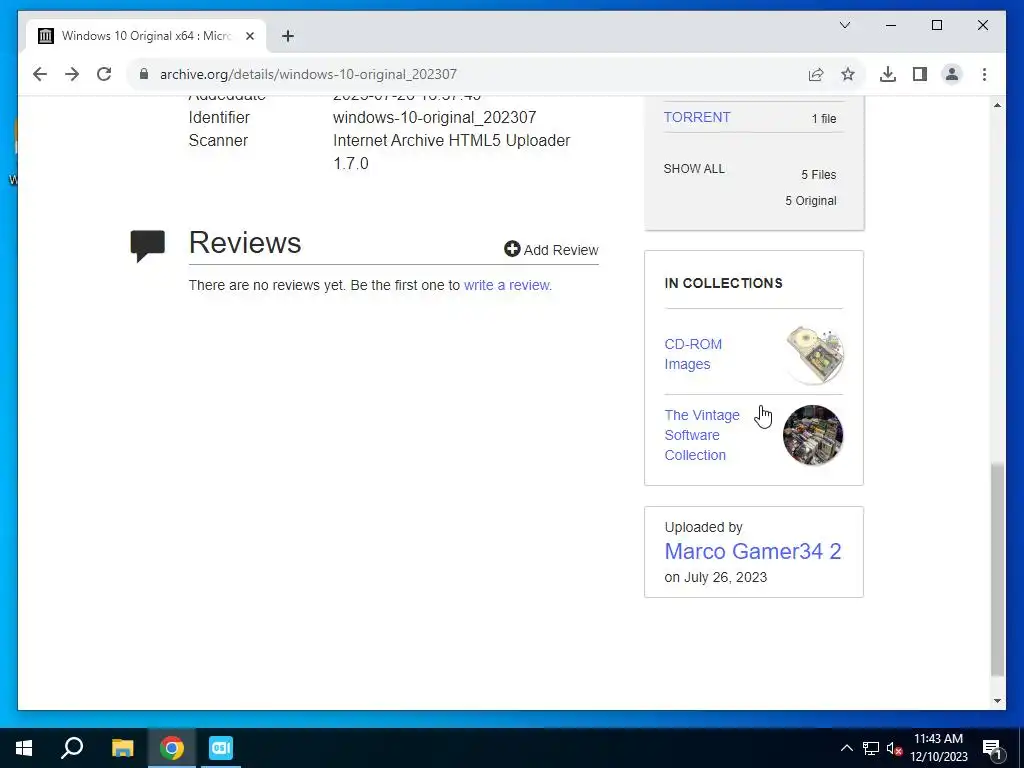
Task: Click the browser forward arrow
Action: tap(72, 74)
